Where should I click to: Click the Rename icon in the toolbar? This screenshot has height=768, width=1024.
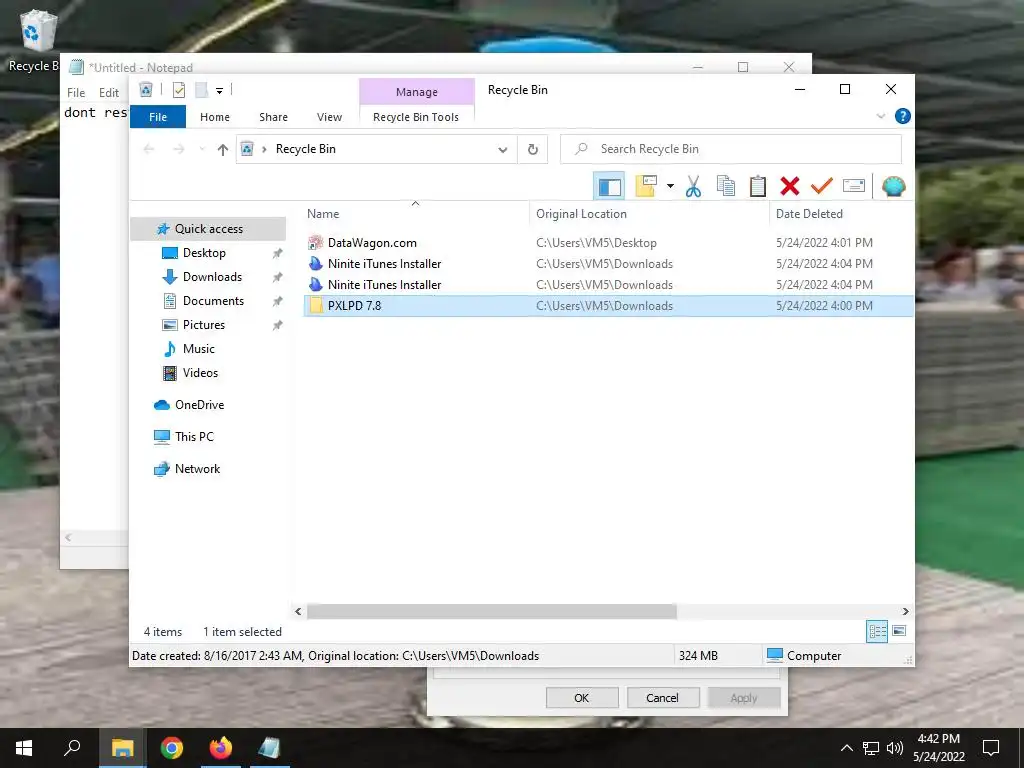click(x=854, y=187)
